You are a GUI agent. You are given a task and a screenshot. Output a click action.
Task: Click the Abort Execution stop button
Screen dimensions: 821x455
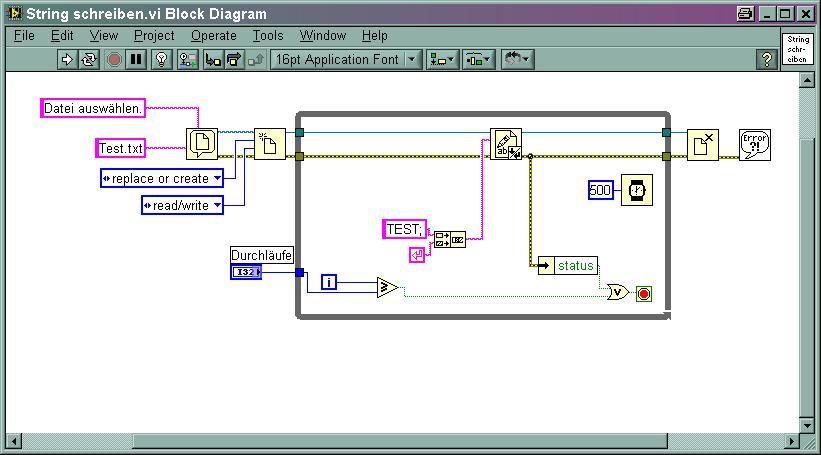tap(114, 60)
